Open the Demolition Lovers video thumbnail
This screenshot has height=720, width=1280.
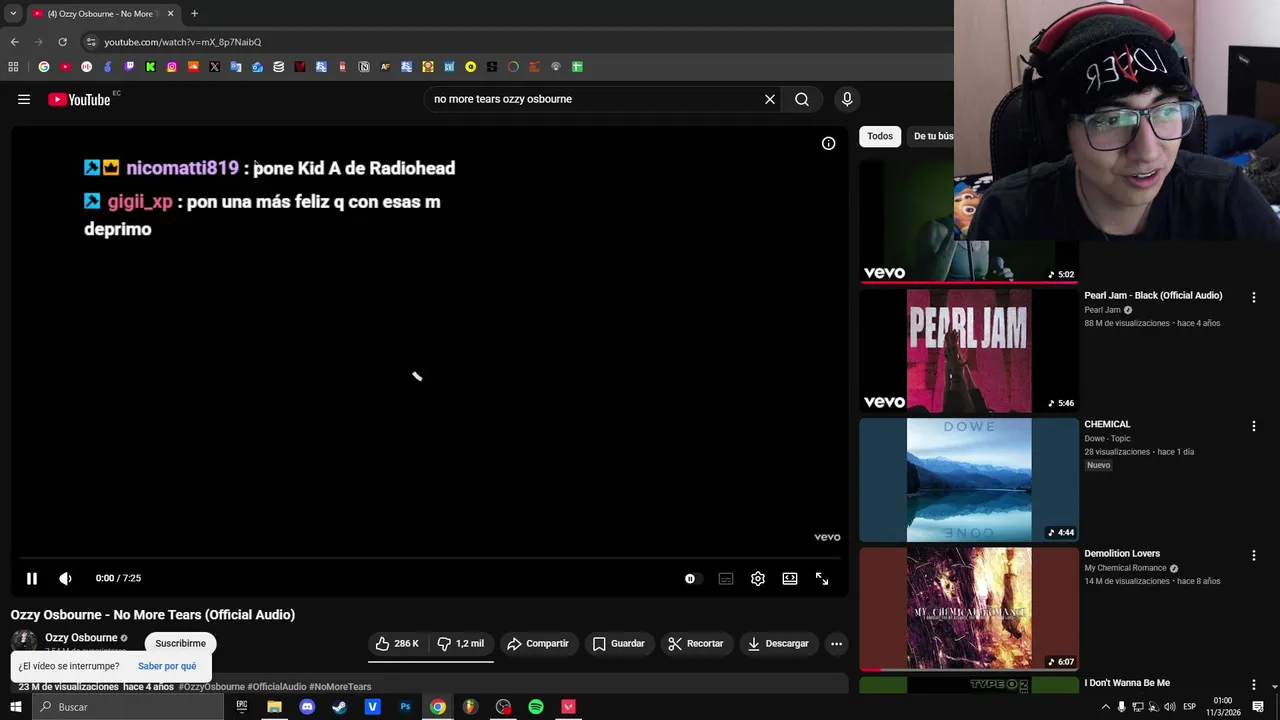969,608
